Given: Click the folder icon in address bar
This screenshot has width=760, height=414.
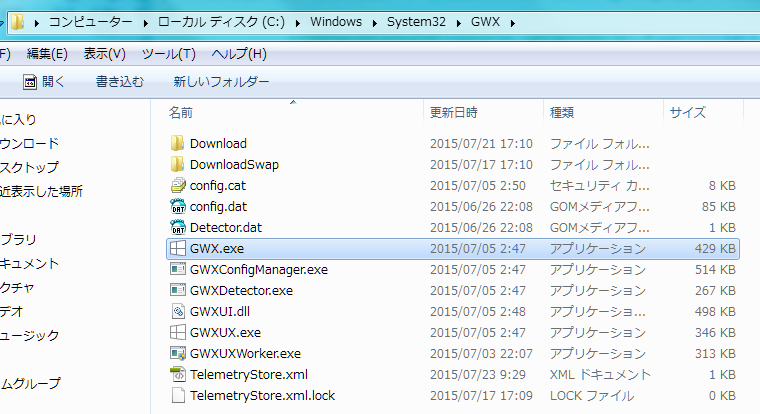Looking at the screenshot, I should [x=17, y=22].
